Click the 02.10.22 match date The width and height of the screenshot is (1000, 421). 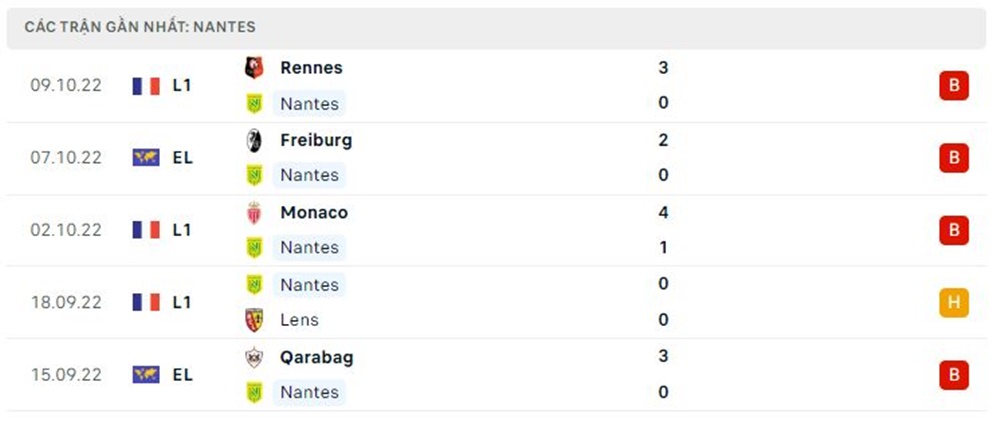66,230
